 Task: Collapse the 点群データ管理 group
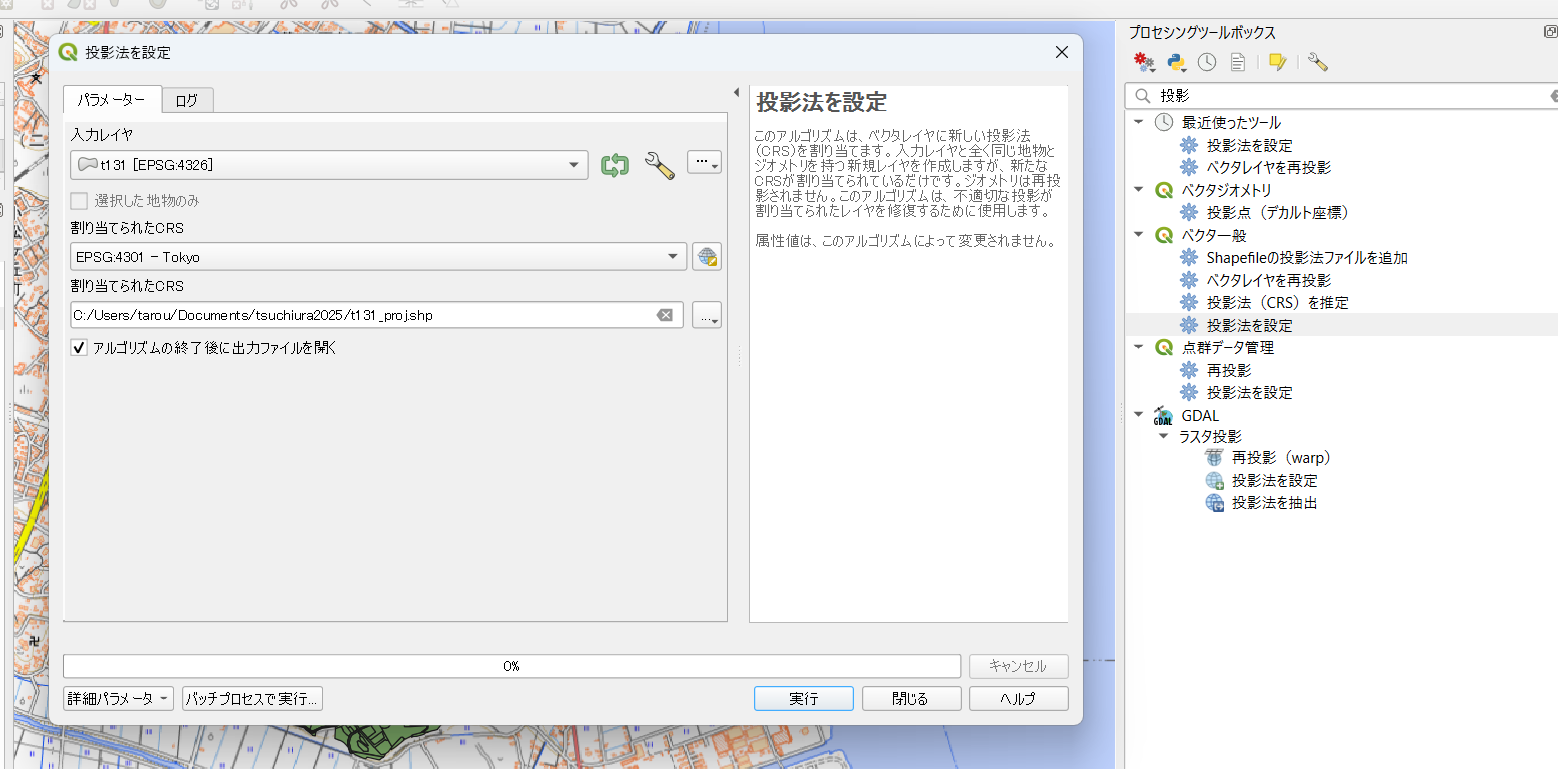click(x=1138, y=347)
